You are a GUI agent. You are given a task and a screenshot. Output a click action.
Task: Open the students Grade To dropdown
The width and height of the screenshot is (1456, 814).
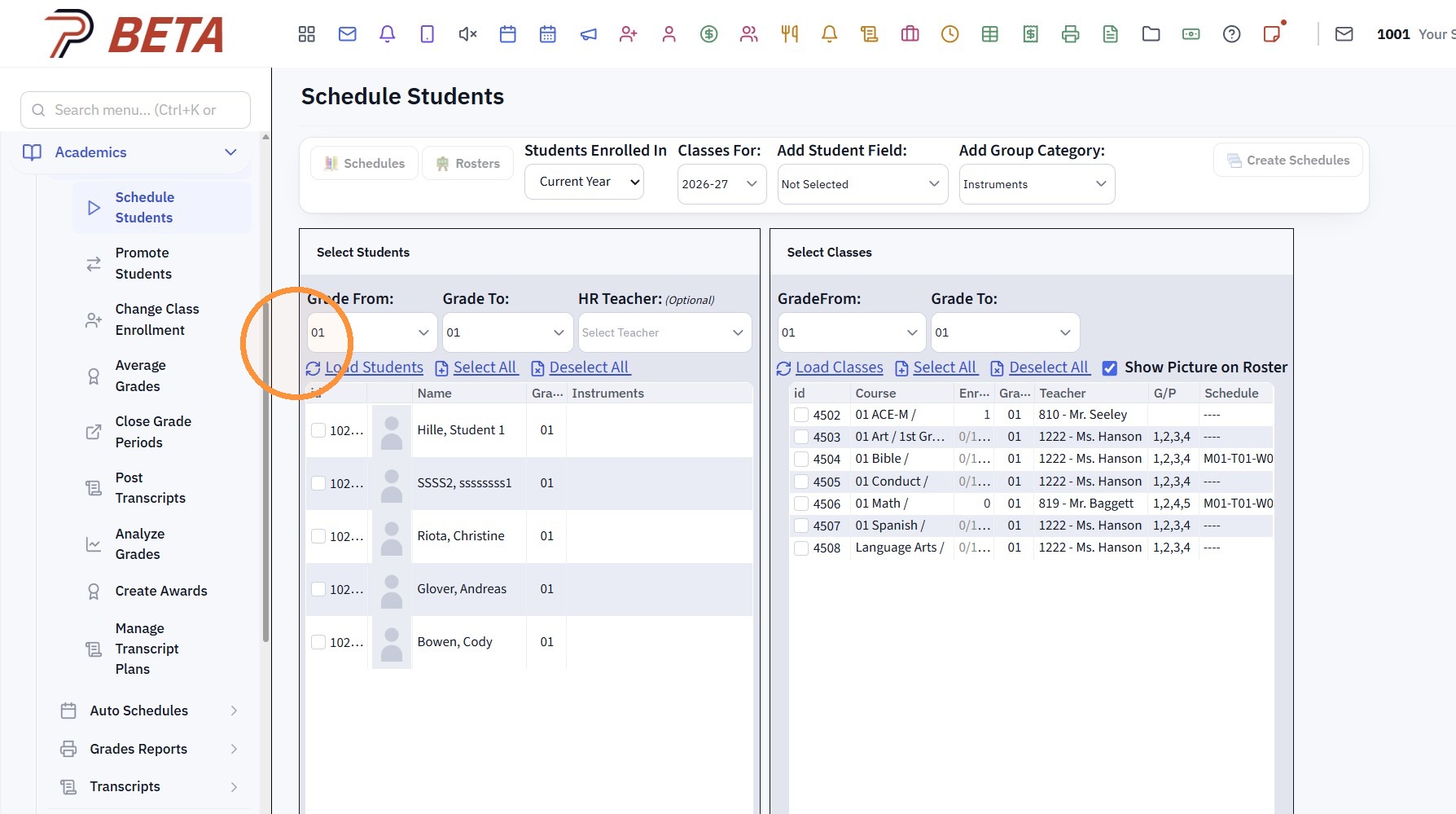pos(507,332)
